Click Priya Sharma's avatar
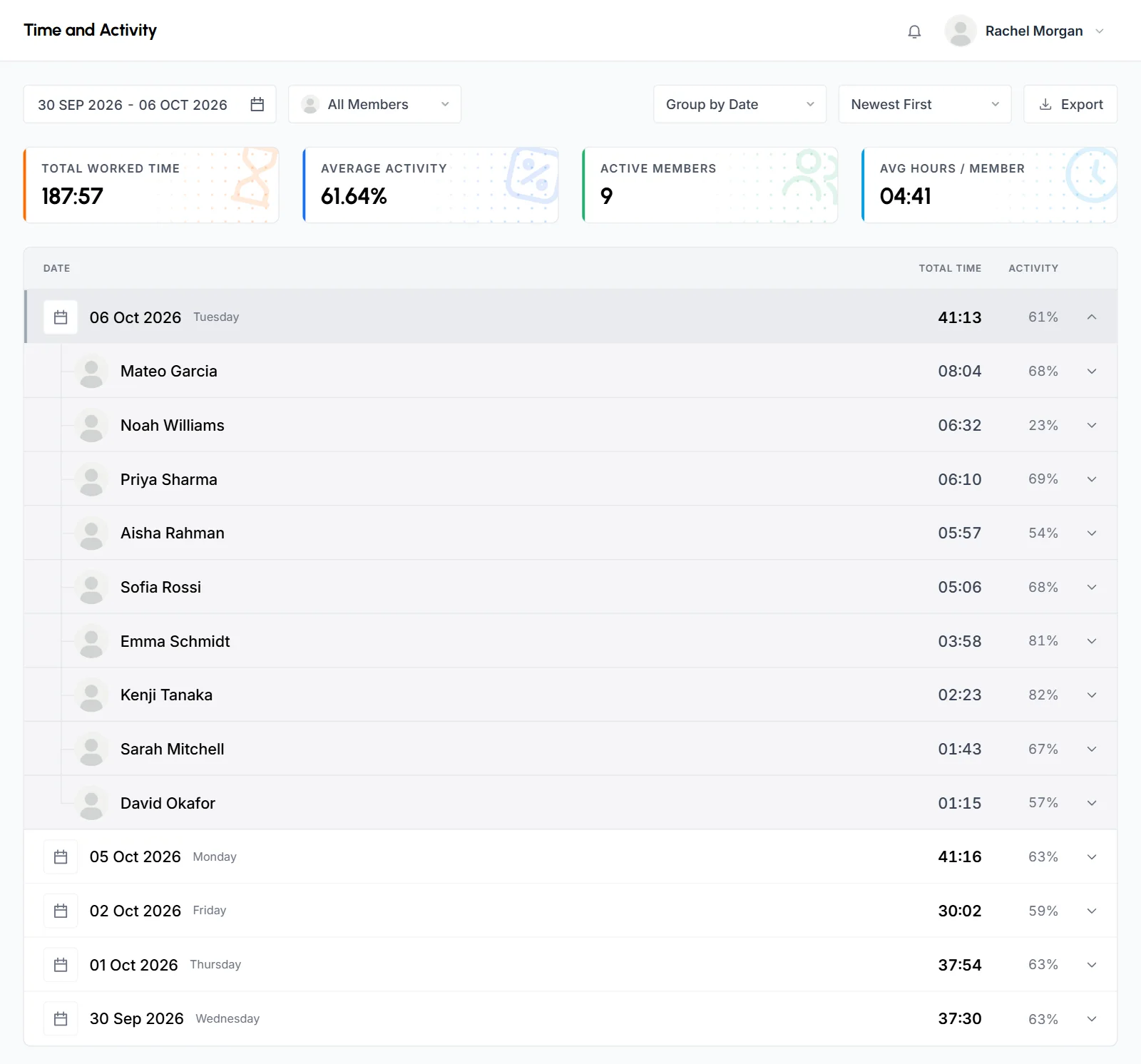The width and height of the screenshot is (1141, 1064). click(x=91, y=479)
